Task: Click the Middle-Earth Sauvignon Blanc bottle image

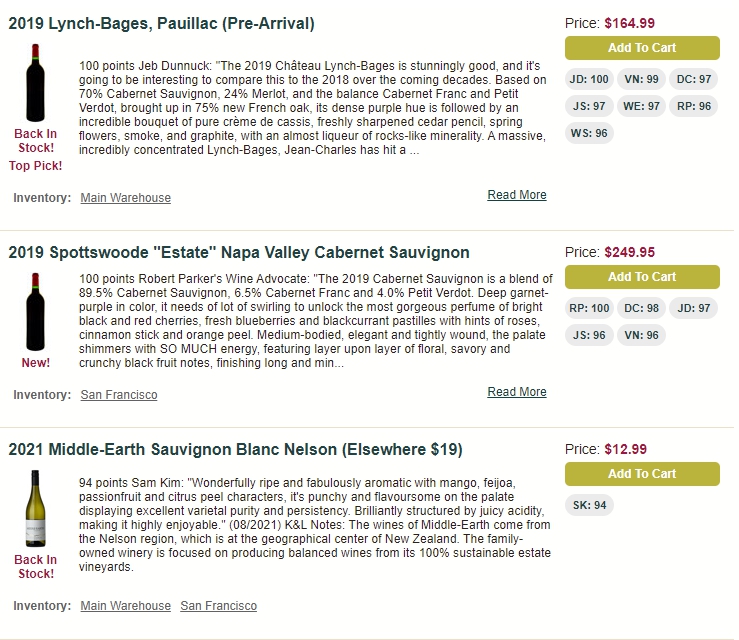Action: pos(35,509)
